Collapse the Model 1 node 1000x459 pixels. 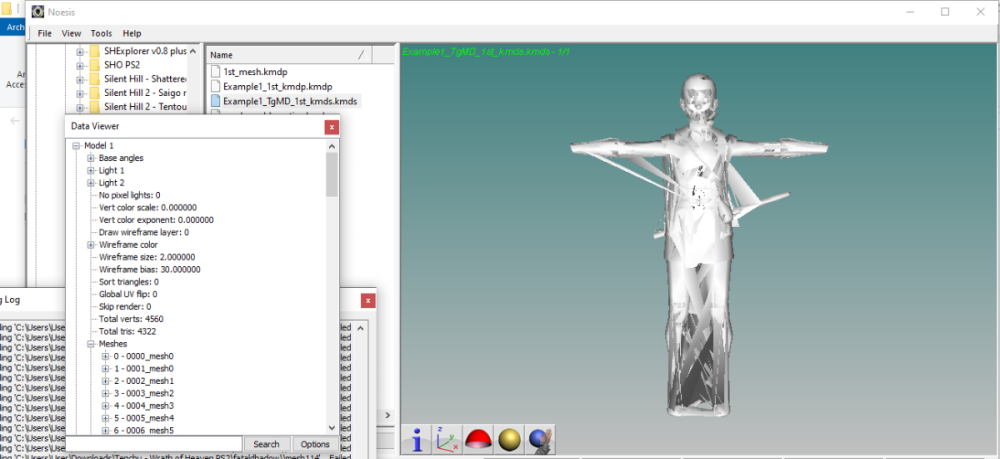click(x=77, y=145)
